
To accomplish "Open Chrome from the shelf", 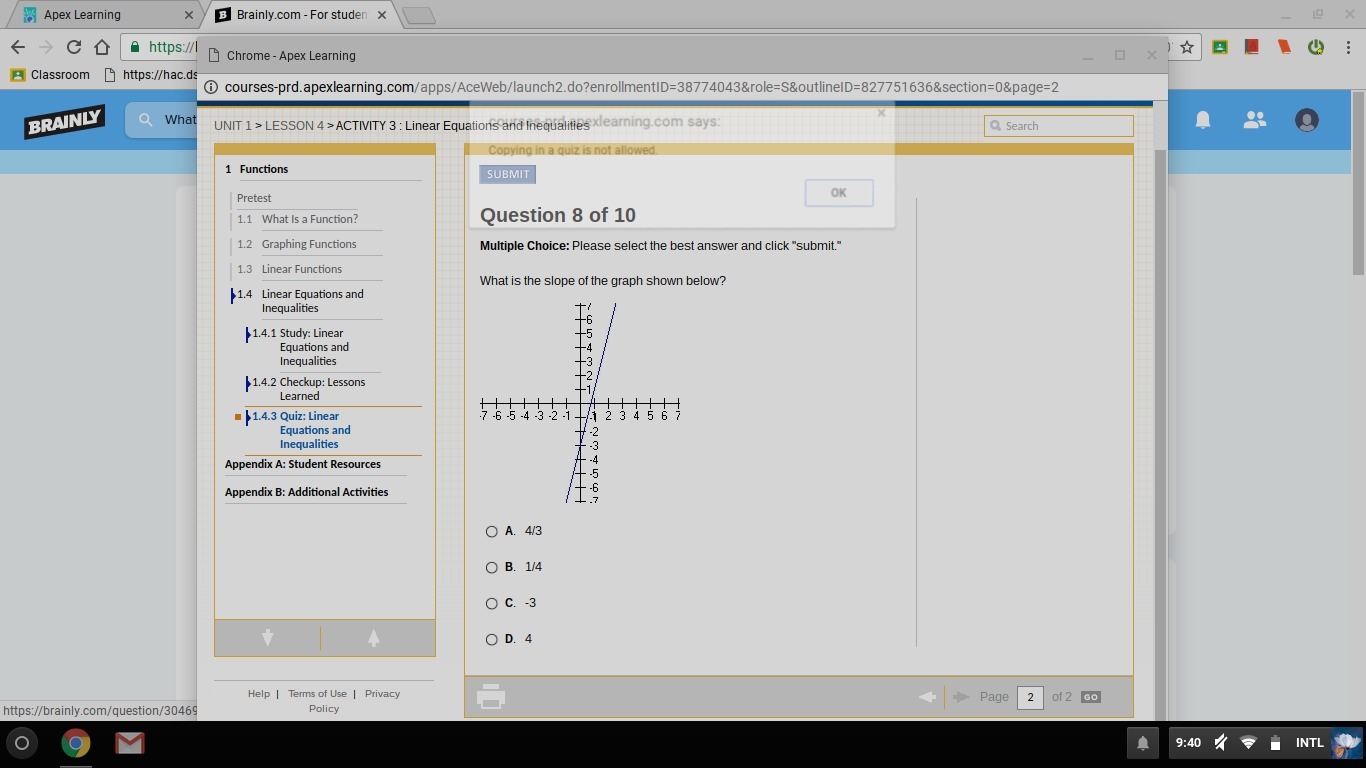I will pos(76,743).
